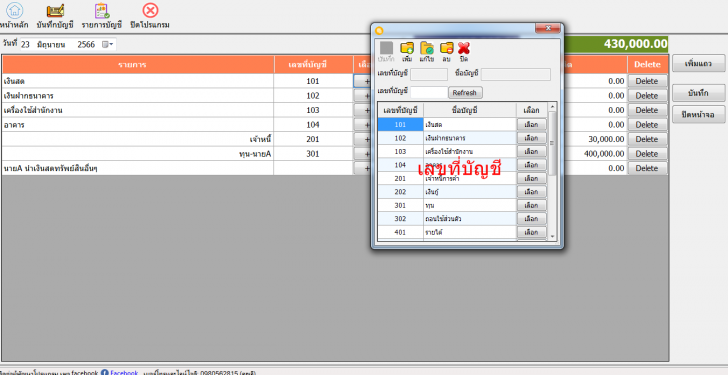Delete the อาคาร row
This screenshot has width=728, height=375.
pyautogui.click(x=647, y=124)
